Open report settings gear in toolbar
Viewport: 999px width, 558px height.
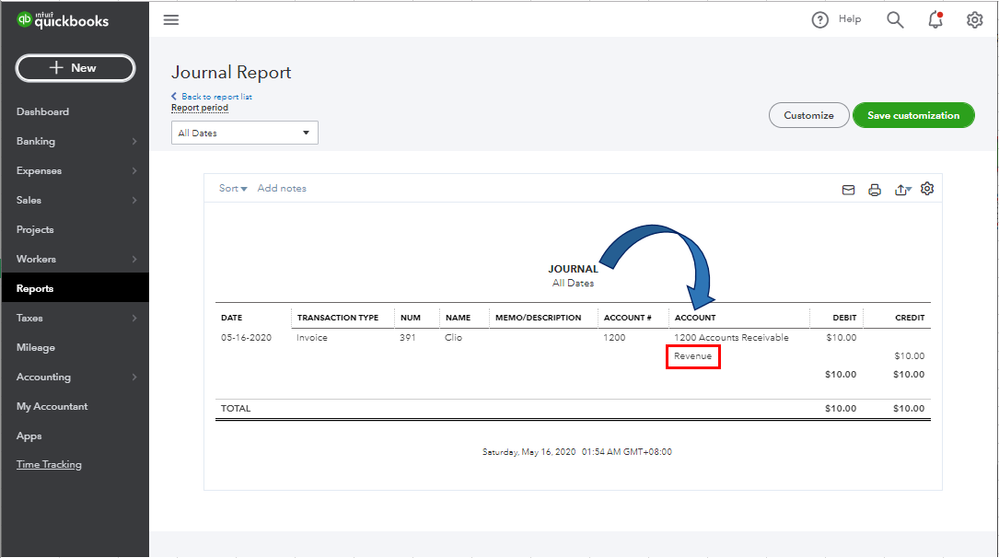(x=927, y=188)
